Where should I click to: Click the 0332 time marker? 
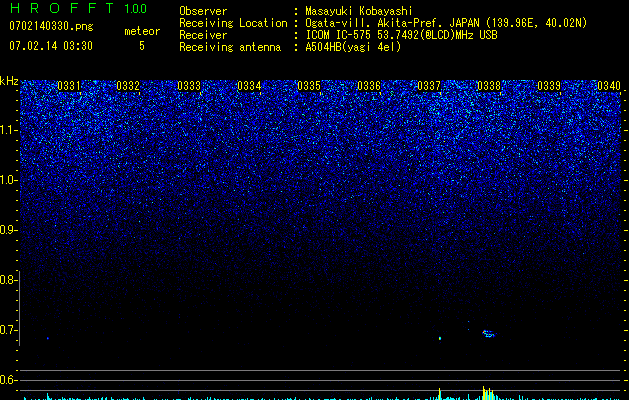[x=128, y=86]
